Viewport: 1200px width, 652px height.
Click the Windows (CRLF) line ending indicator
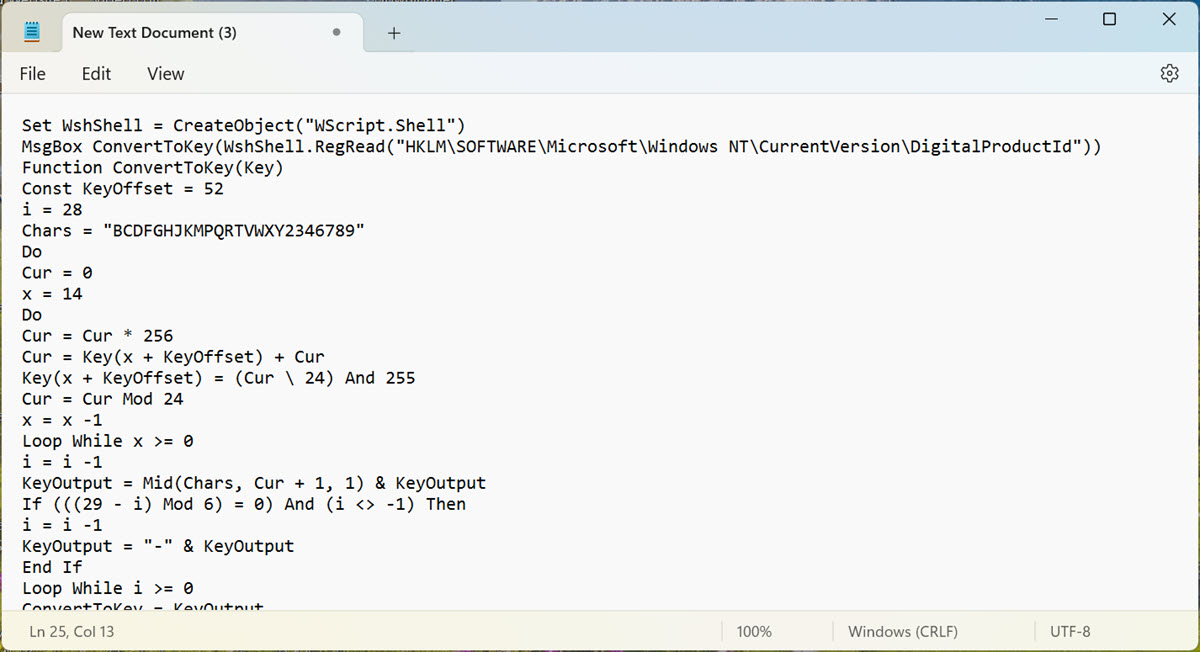pos(902,631)
